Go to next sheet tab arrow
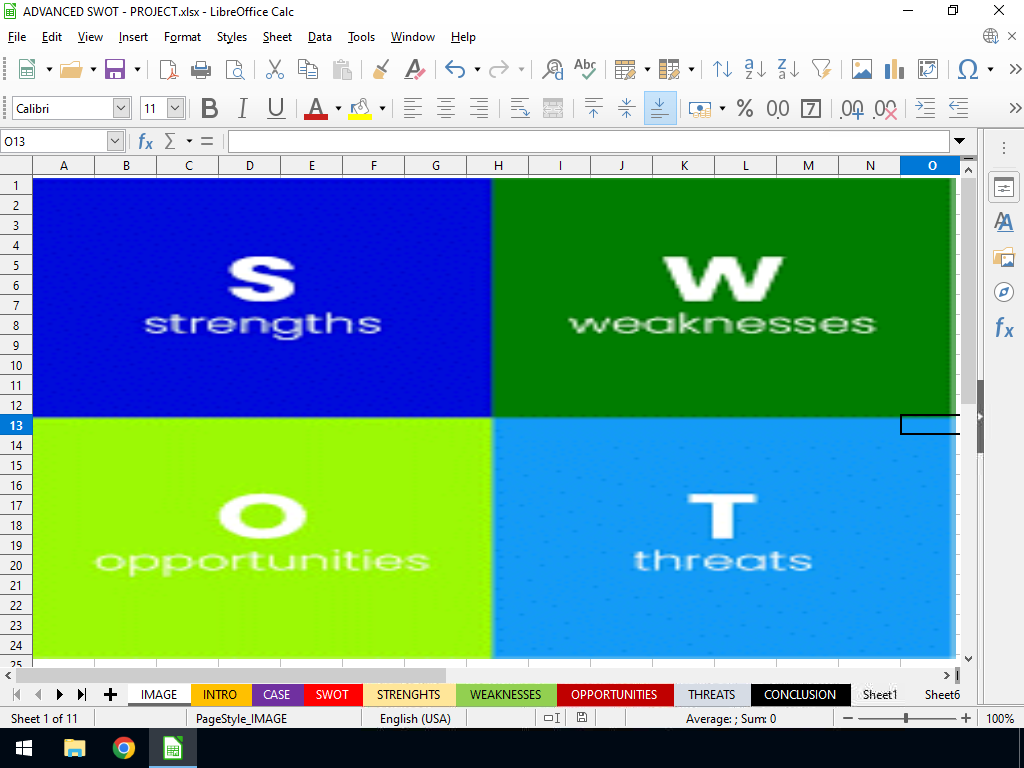The width and height of the screenshot is (1024, 768). click(59, 695)
